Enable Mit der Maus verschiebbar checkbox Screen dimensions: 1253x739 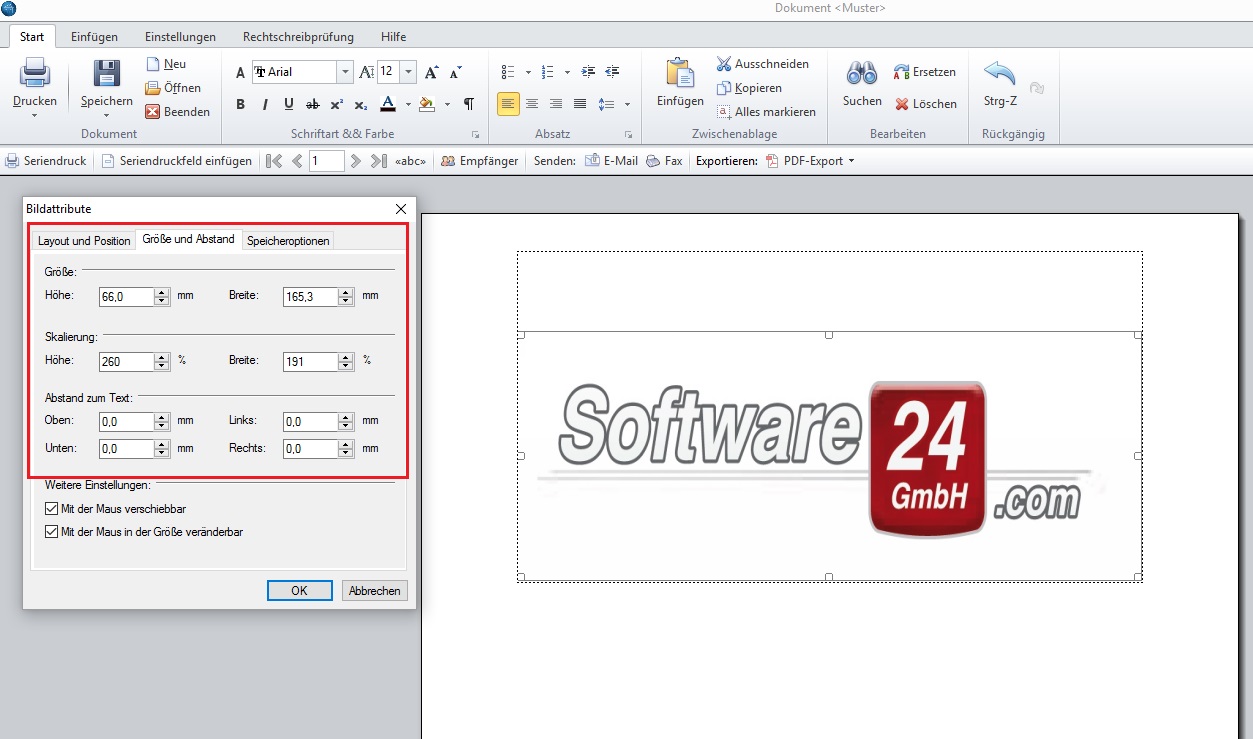(x=52, y=509)
